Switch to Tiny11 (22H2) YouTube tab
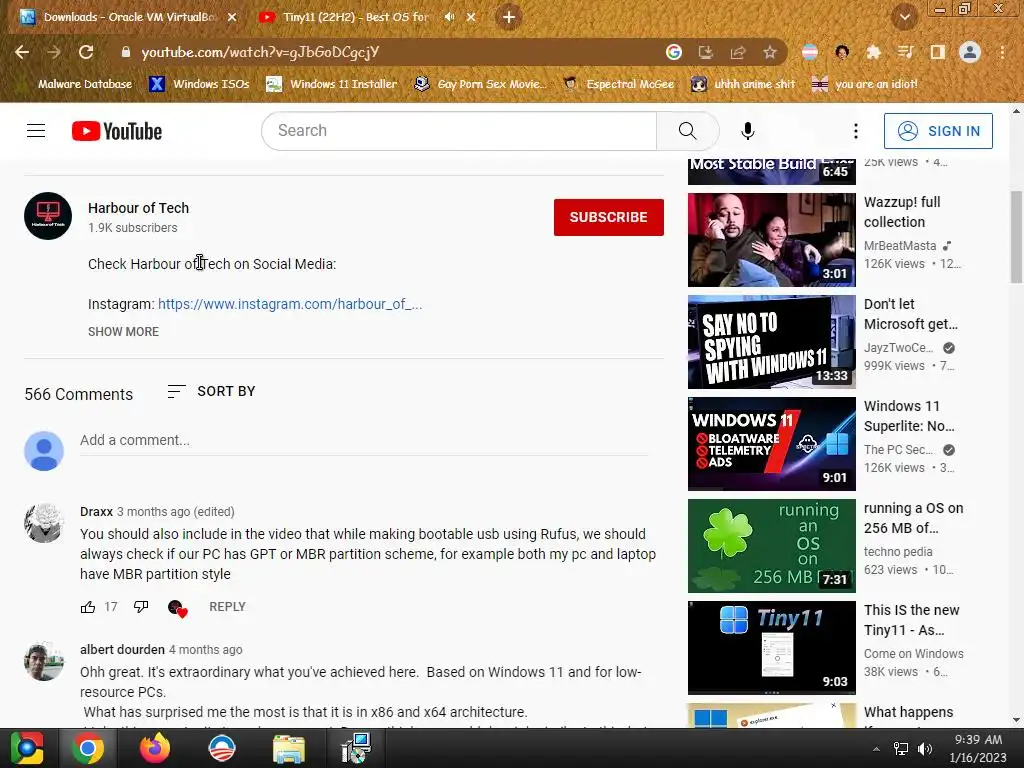1024x768 pixels. [356, 17]
